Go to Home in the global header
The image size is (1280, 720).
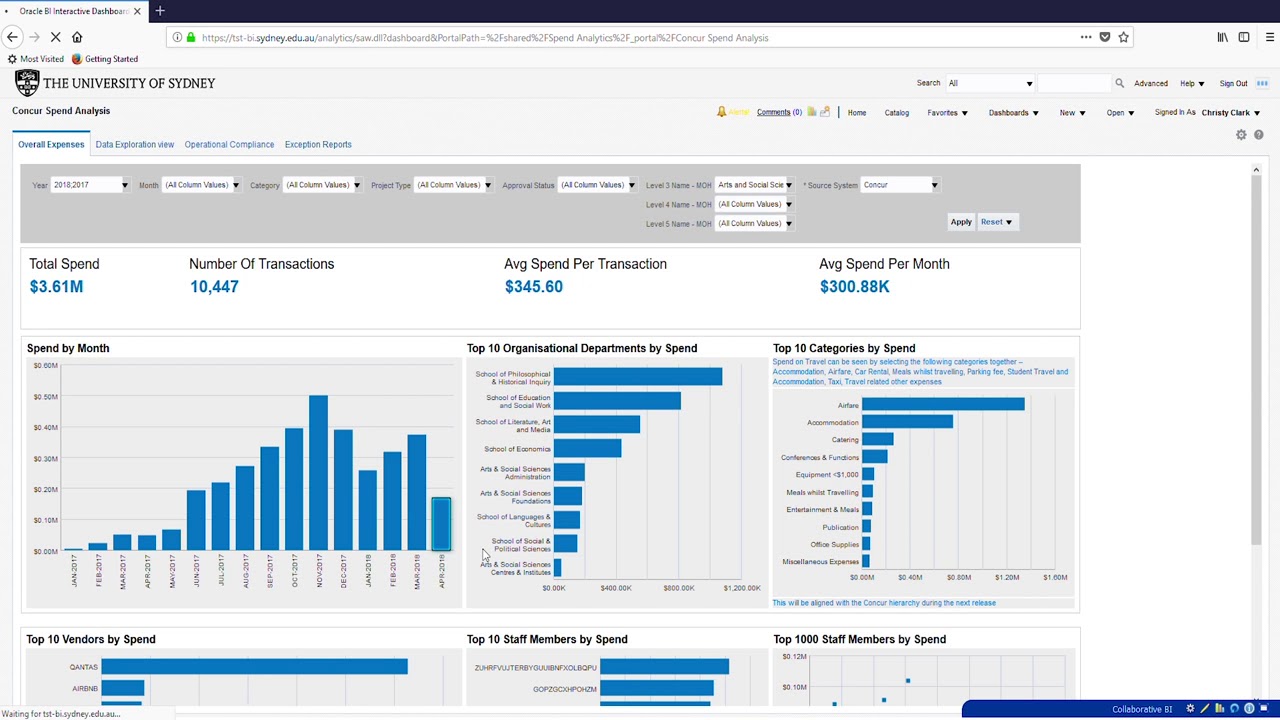coord(857,113)
